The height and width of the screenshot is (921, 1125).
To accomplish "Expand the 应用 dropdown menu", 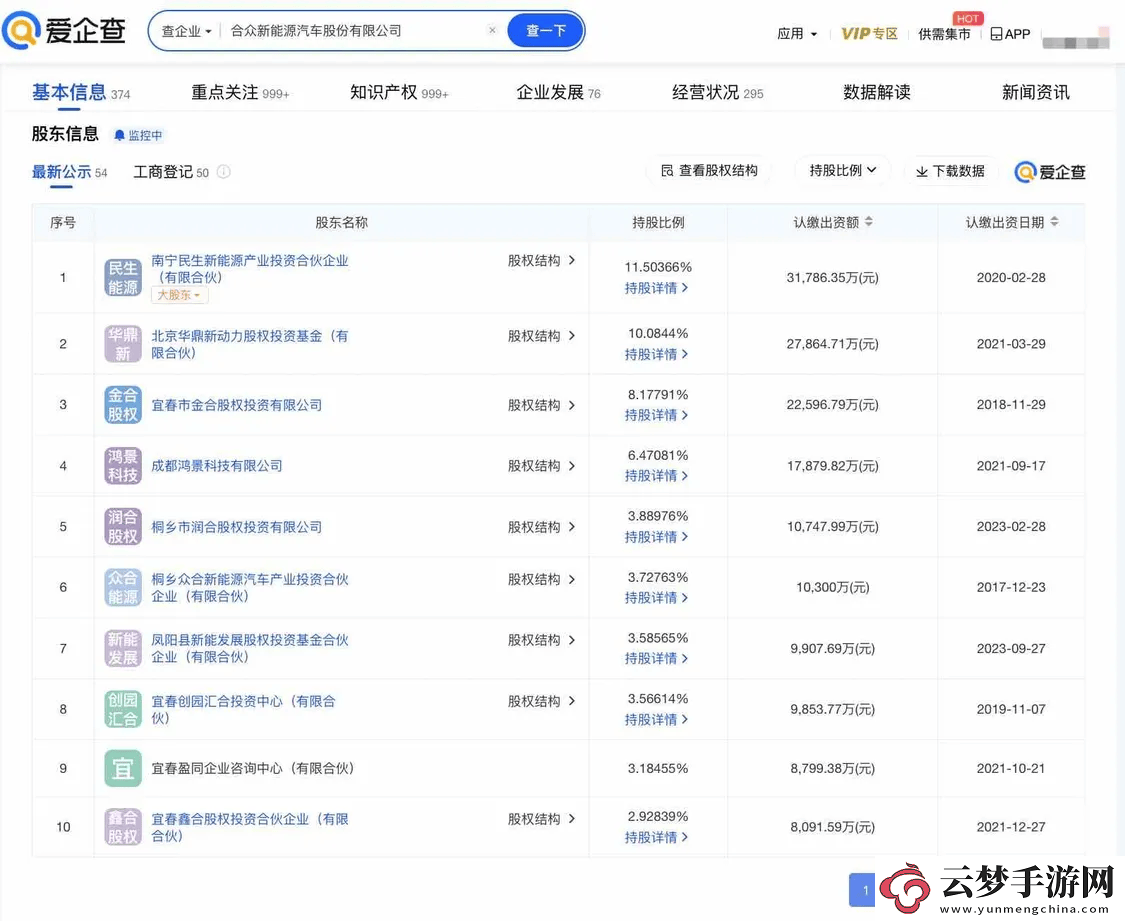I will point(797,34).
